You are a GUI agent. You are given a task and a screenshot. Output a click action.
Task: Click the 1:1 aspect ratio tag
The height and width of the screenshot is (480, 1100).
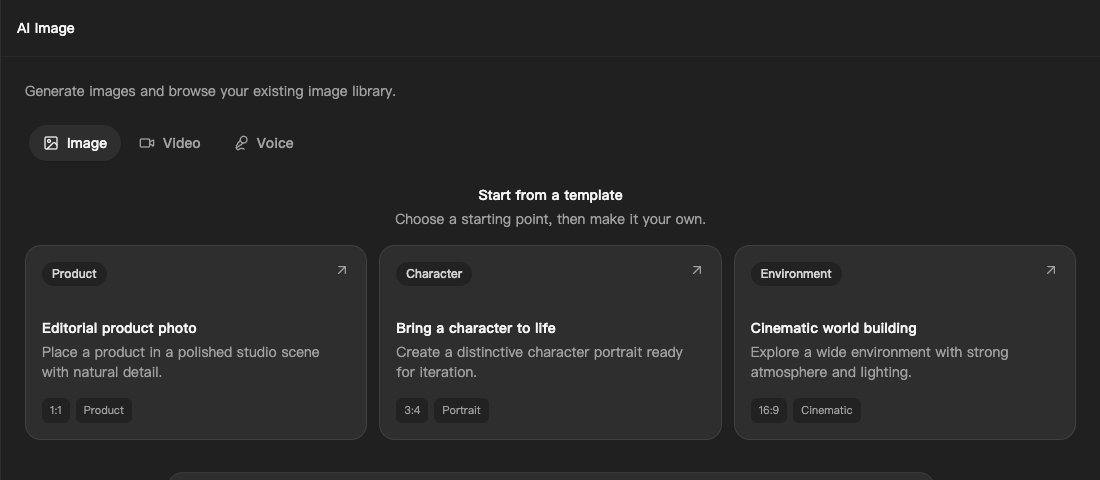point(56,411)
